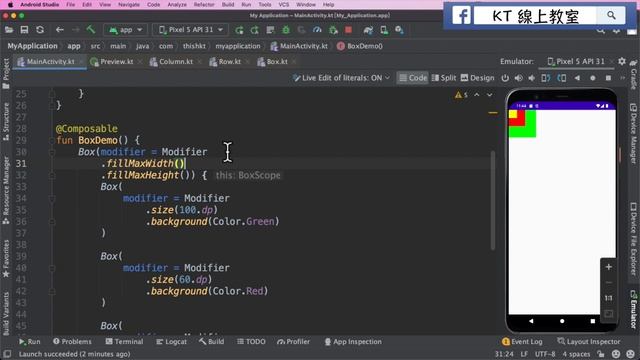The image size is (640, 360).
Task: Jump to previous highlighted error arrow
Action: (x=477, y=95)
